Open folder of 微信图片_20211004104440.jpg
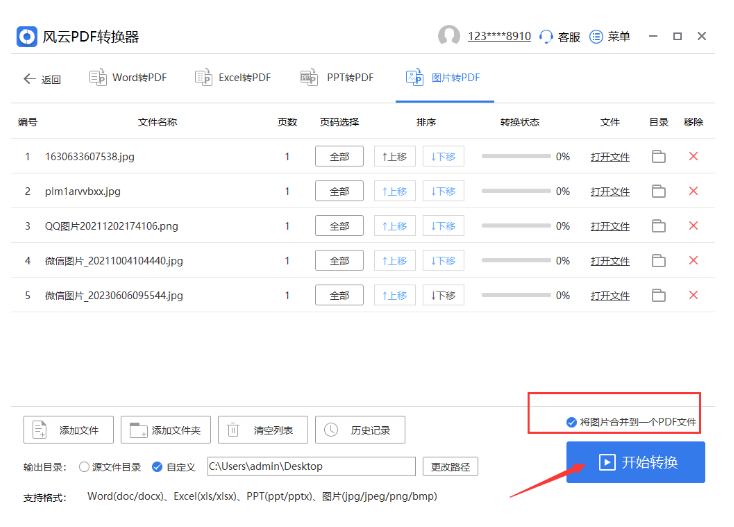This screenshot has width=734, height=527. (659, 261)
